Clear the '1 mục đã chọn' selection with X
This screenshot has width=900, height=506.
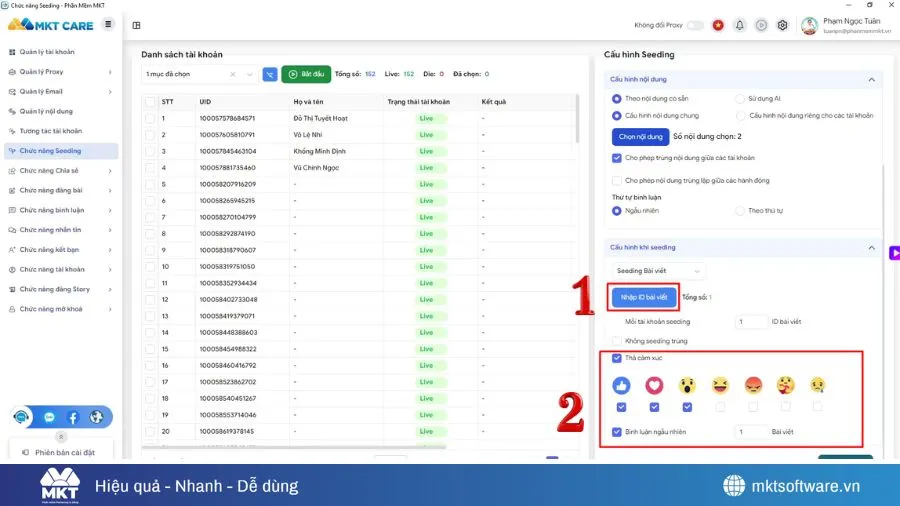[232, 74]
